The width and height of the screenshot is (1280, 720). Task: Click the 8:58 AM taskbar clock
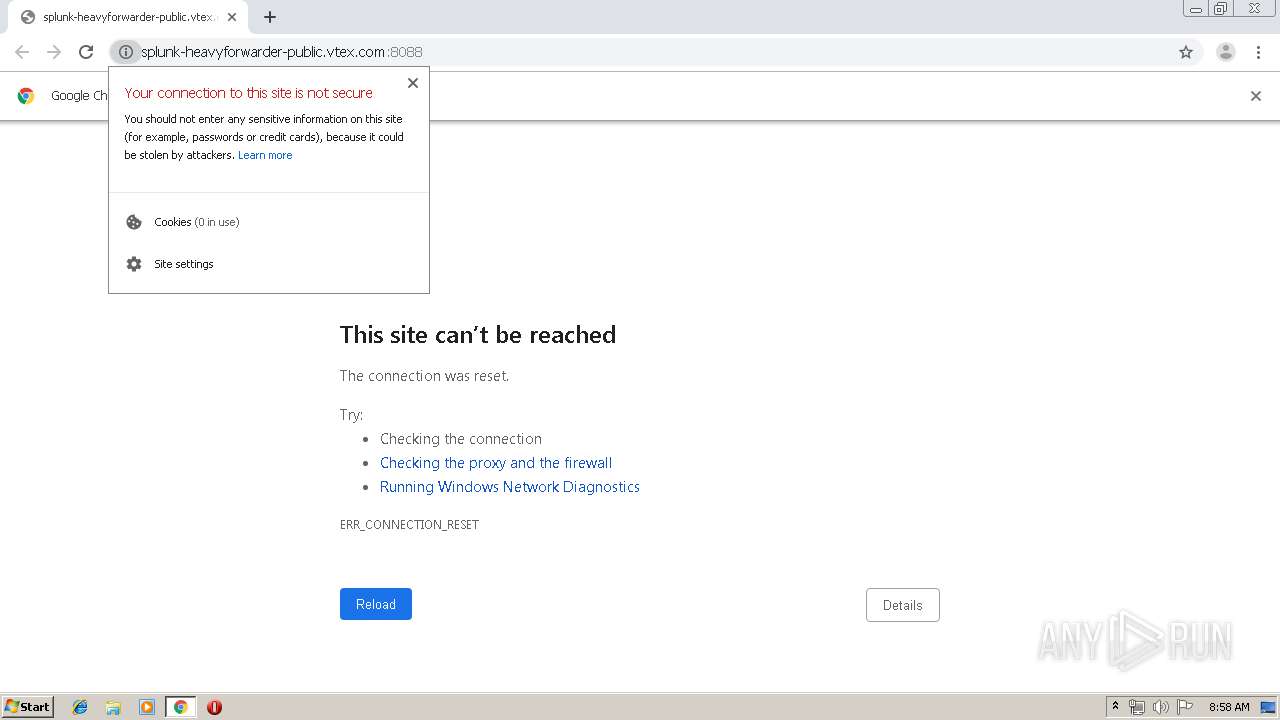(1229, 707)
